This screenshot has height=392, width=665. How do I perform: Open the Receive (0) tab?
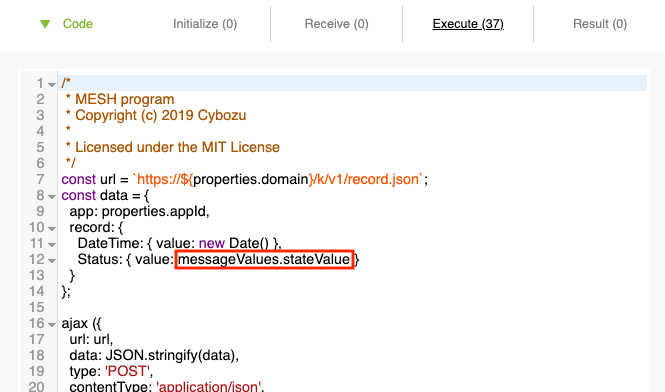(x=336, y=24)
